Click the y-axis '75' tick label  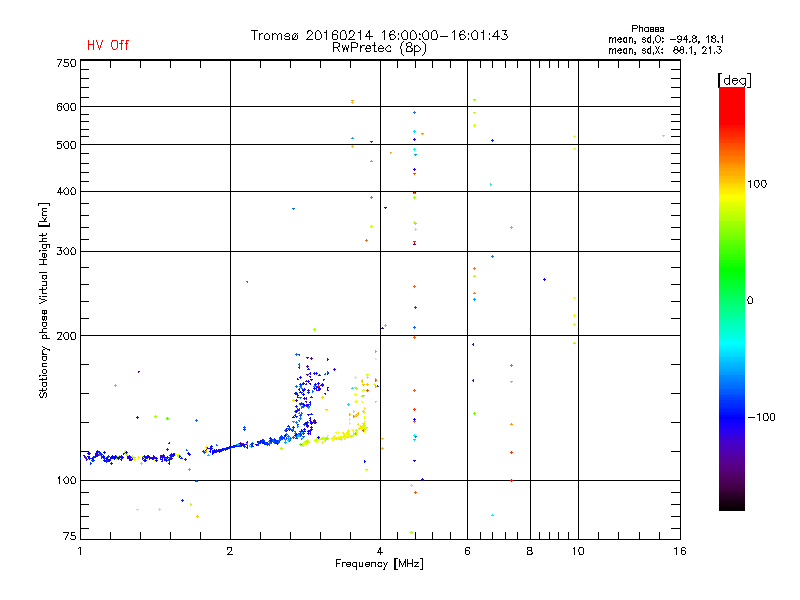pos(70,536)
